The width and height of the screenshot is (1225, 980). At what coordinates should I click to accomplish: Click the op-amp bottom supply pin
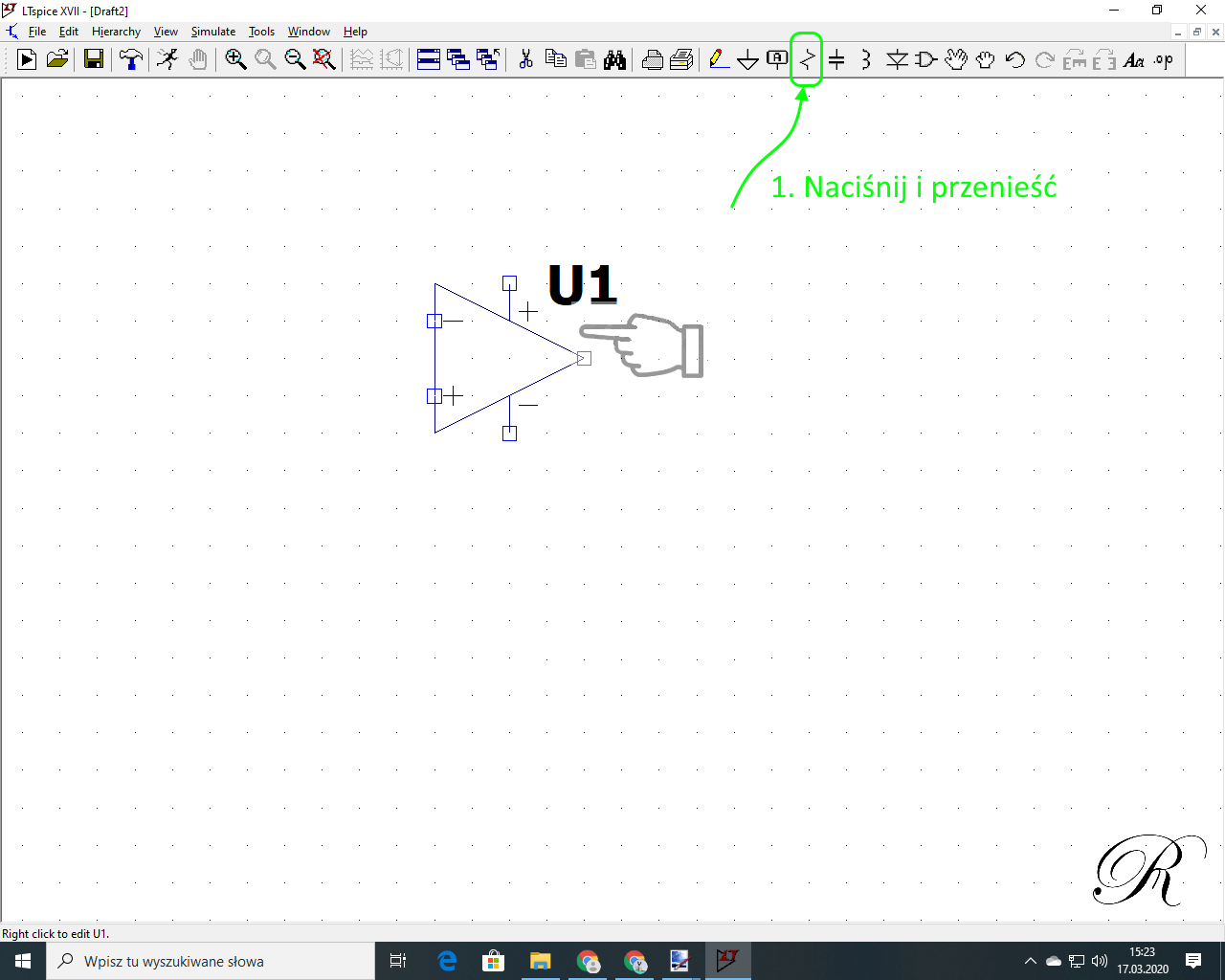click(509, 433)
